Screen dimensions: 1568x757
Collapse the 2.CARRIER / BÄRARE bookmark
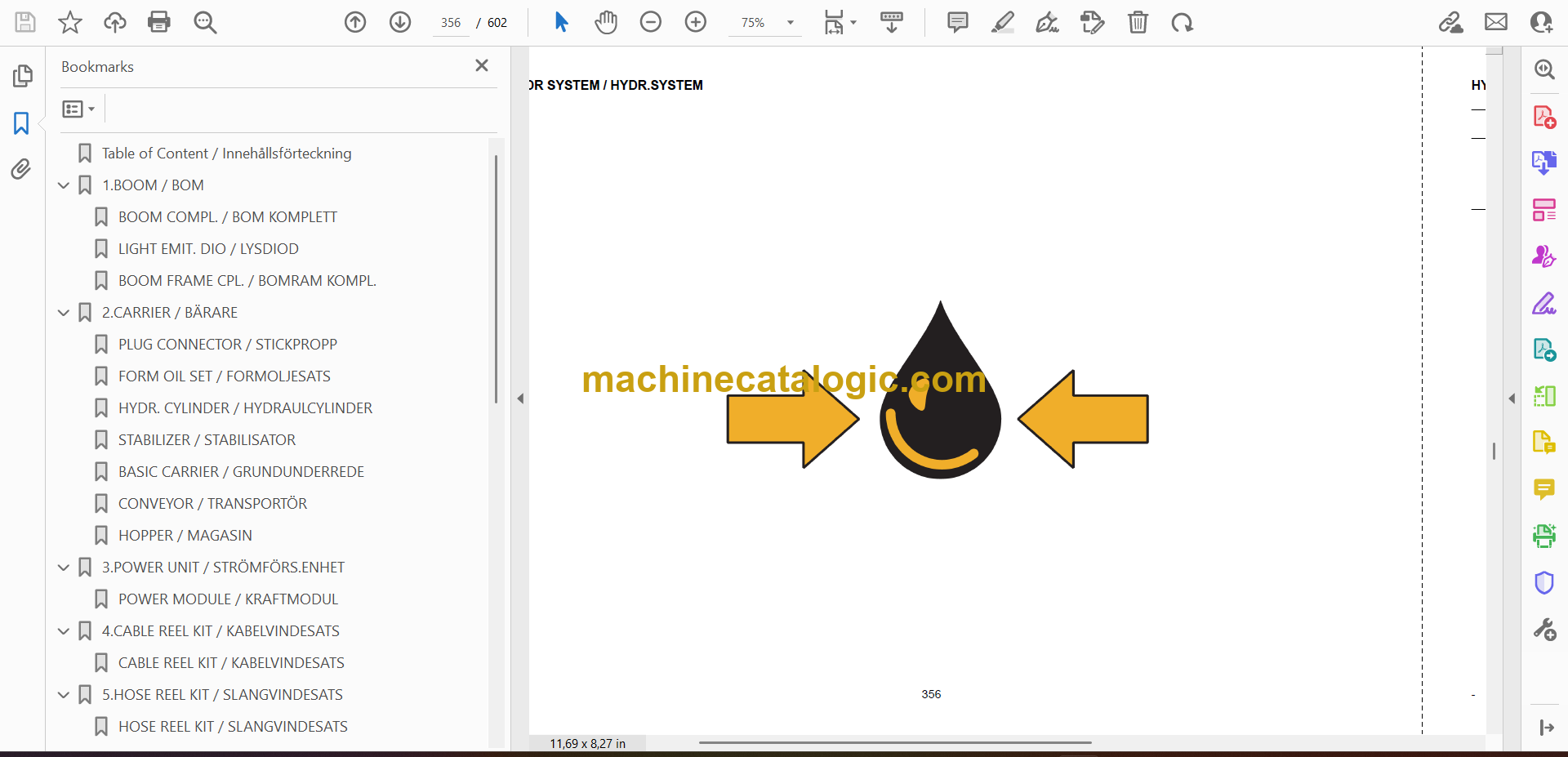coord(64,313)
